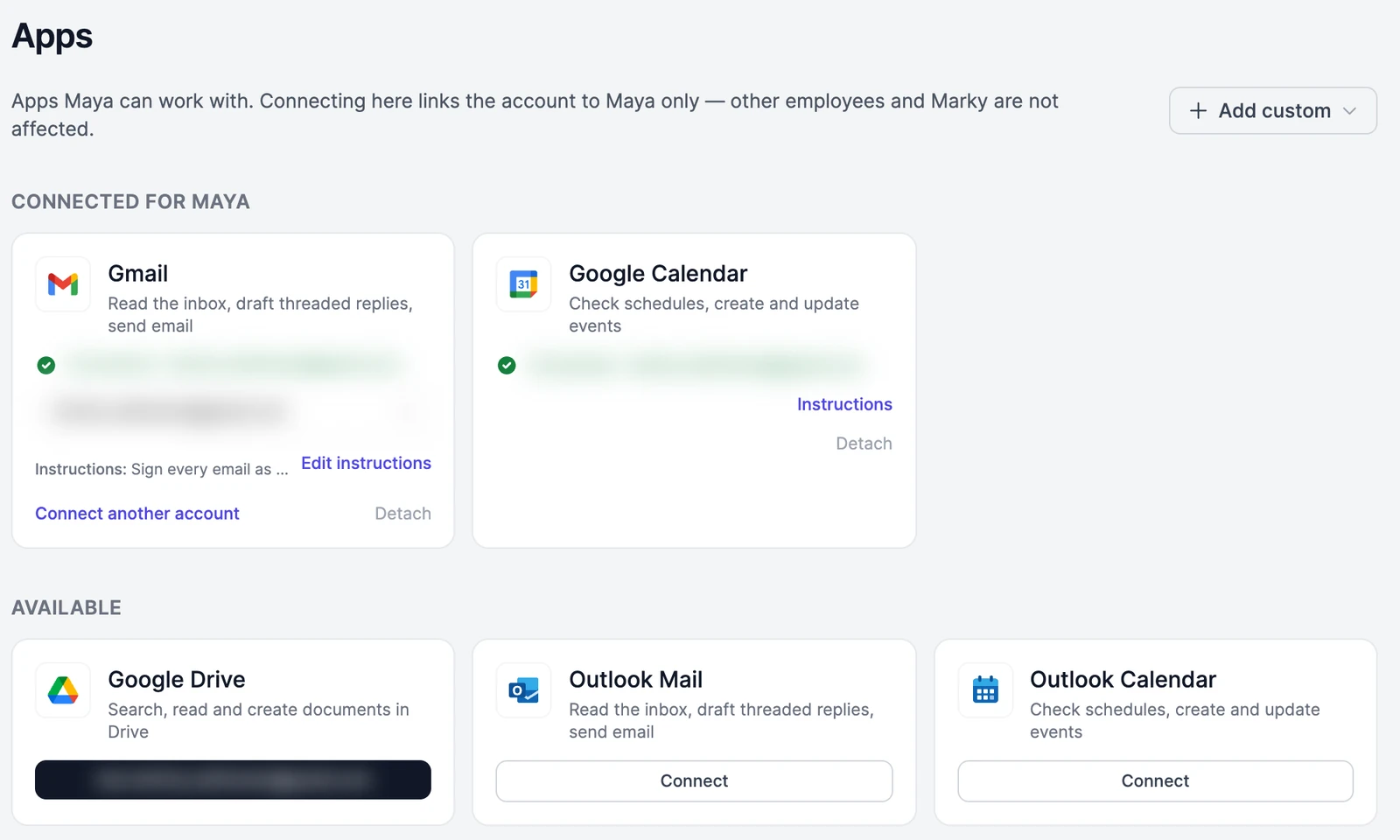Click 'Search, read and create documents' description
Screen dimensions: 1400x840
point(258,720)
